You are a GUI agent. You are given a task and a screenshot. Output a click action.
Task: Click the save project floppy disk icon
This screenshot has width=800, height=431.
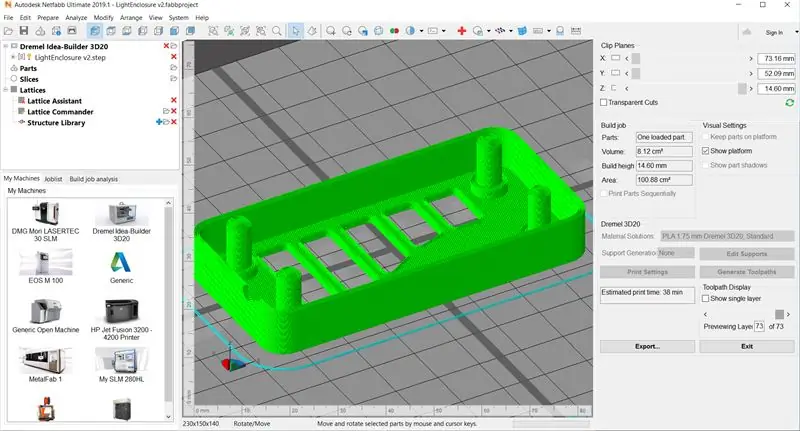tap(24, 31)
